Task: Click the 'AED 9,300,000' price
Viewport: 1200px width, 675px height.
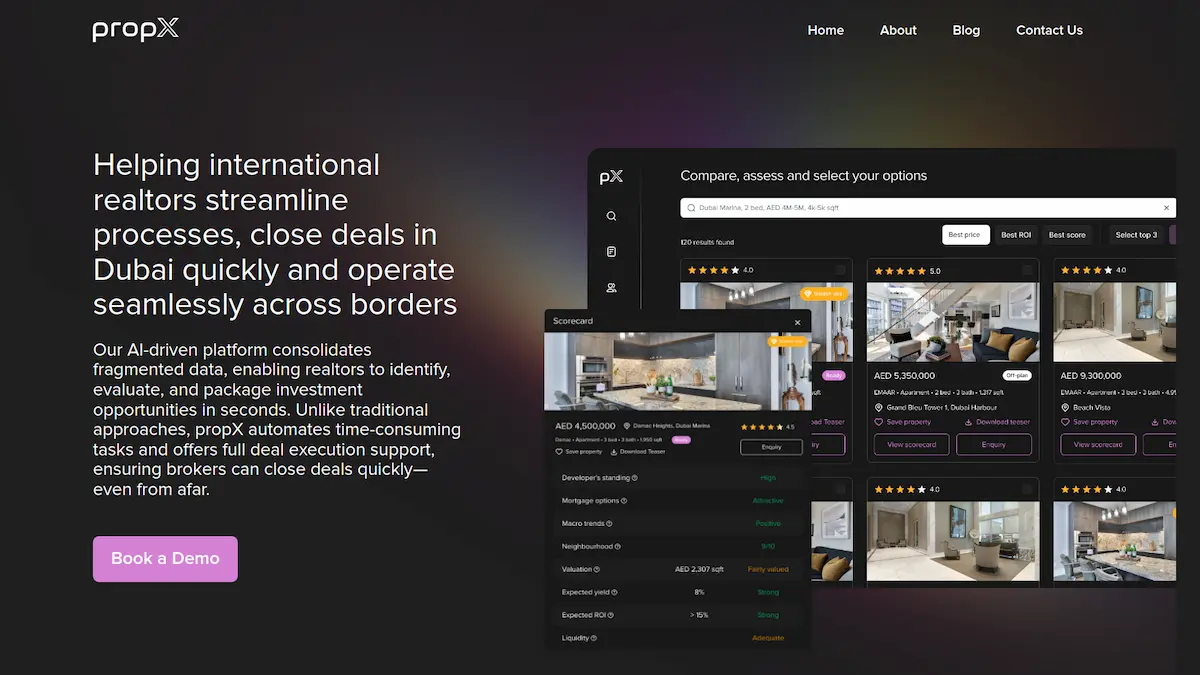Action: click(1091, 376)
